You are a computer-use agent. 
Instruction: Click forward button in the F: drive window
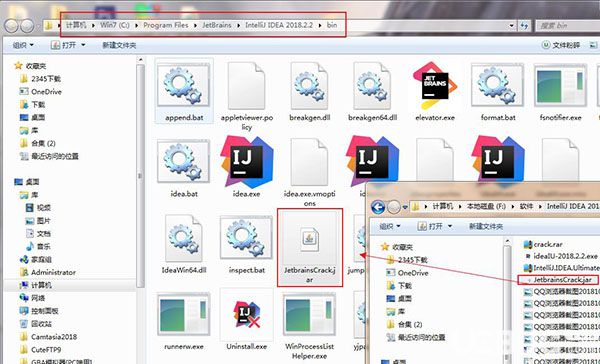(394, 207)
